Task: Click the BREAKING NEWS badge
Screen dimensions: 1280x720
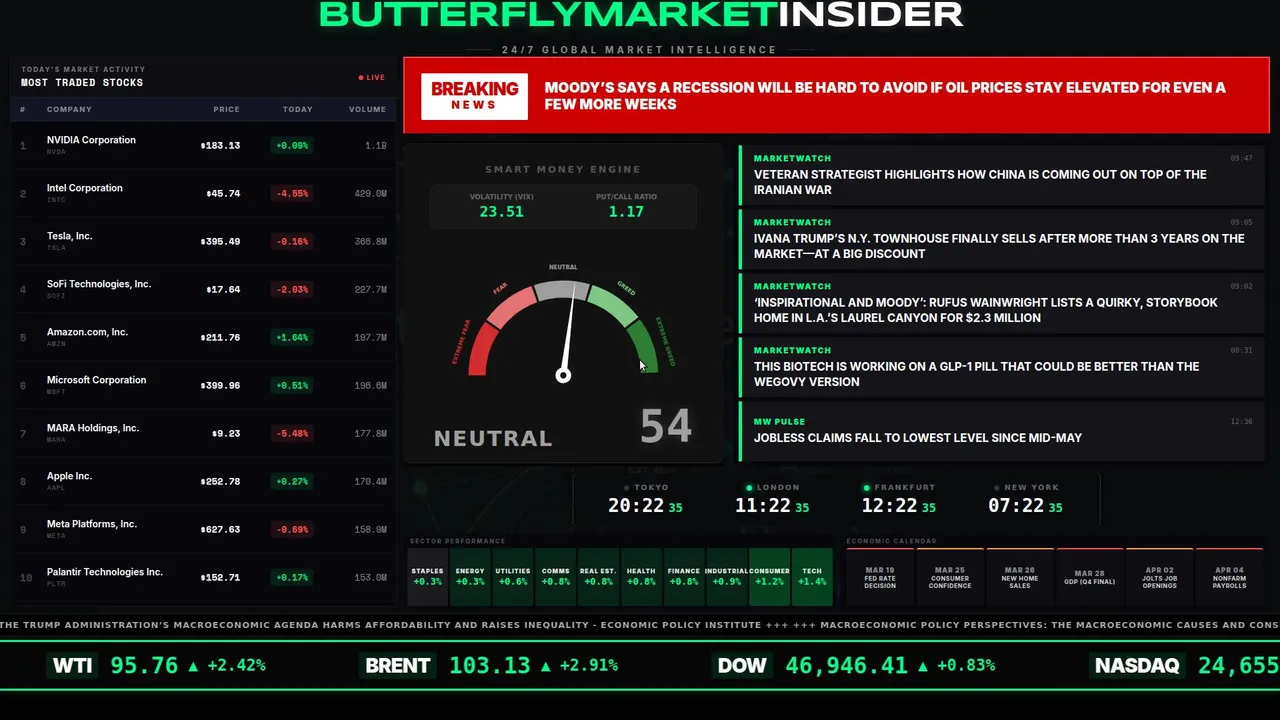Action: [x=474, y=96]
